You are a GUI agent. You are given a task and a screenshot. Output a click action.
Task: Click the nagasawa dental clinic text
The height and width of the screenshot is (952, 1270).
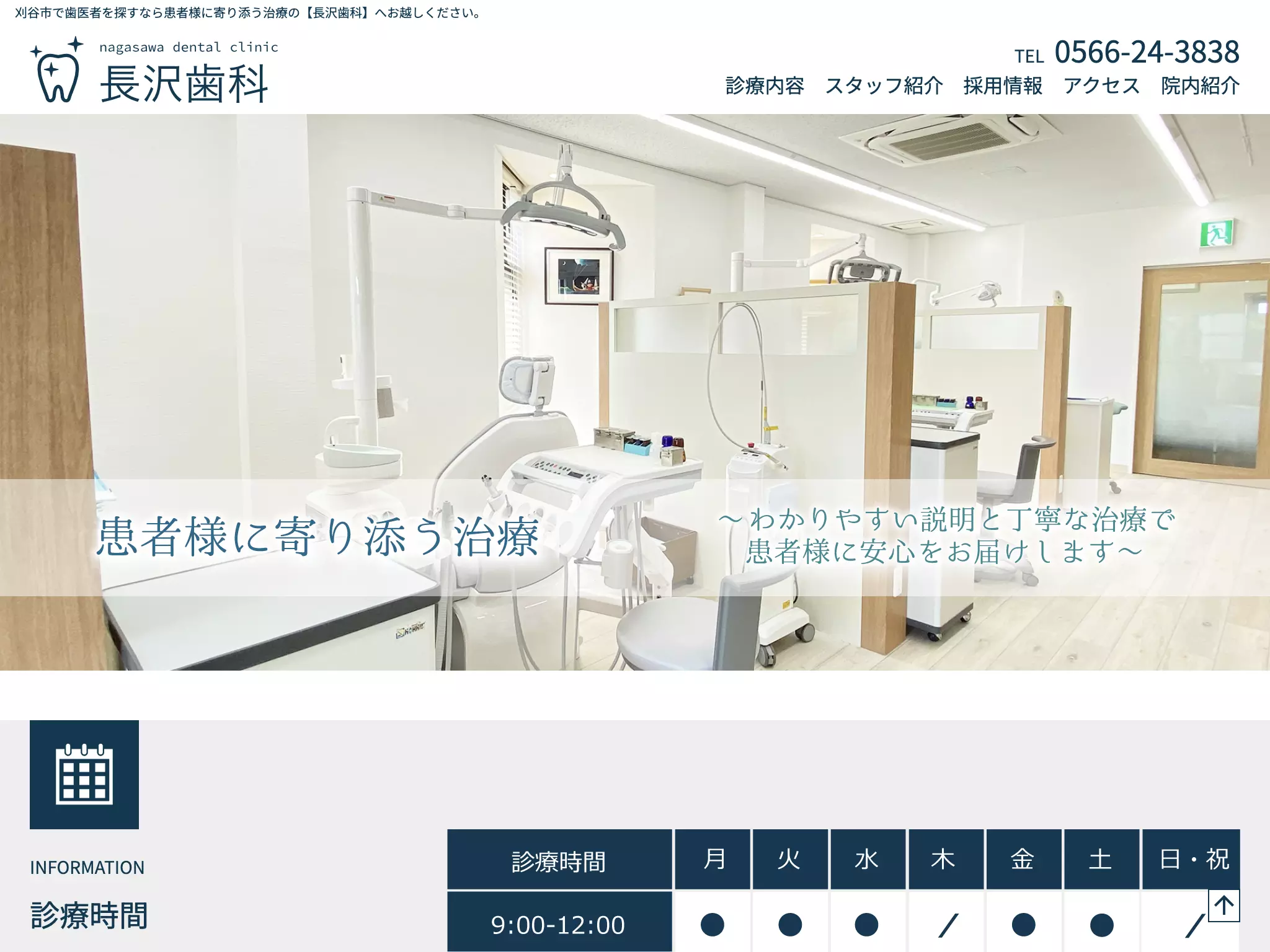point(189,47)
